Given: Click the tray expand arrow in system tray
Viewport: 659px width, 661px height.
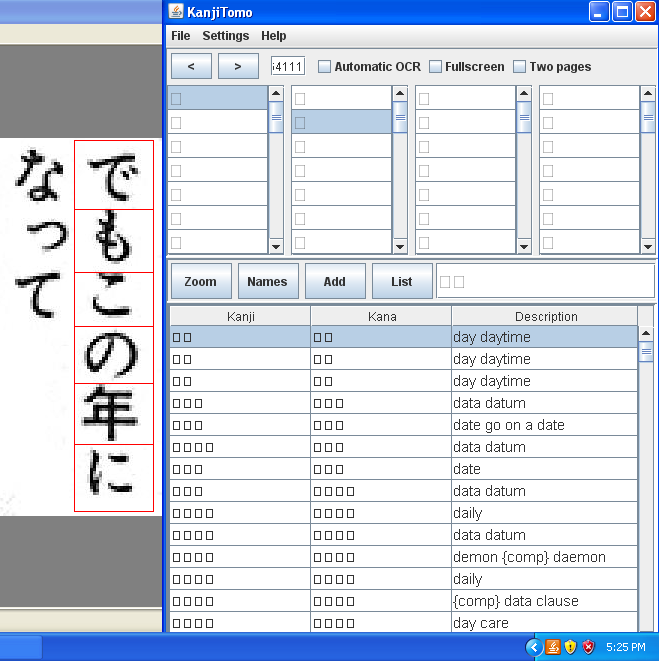Looking at the screenshot, I should click(534, 647).
